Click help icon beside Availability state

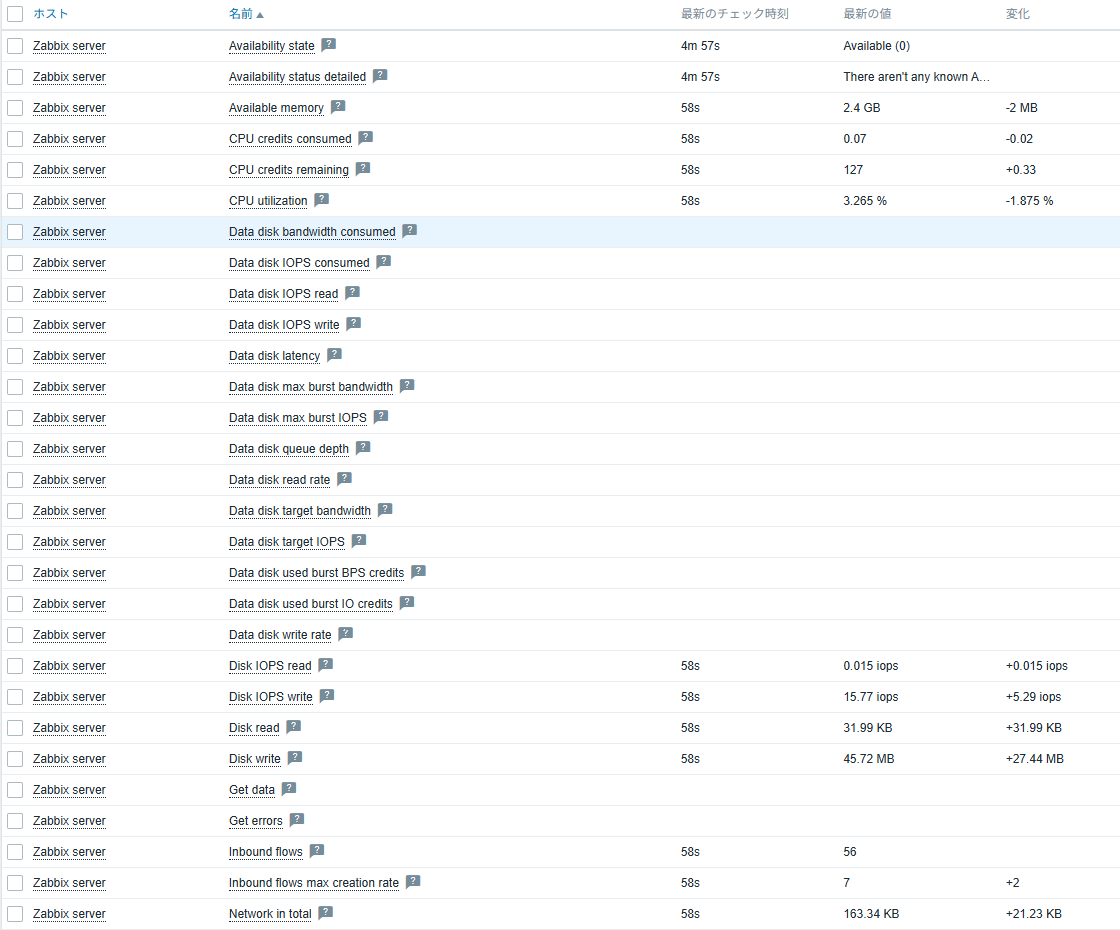(x=328, y=45)
